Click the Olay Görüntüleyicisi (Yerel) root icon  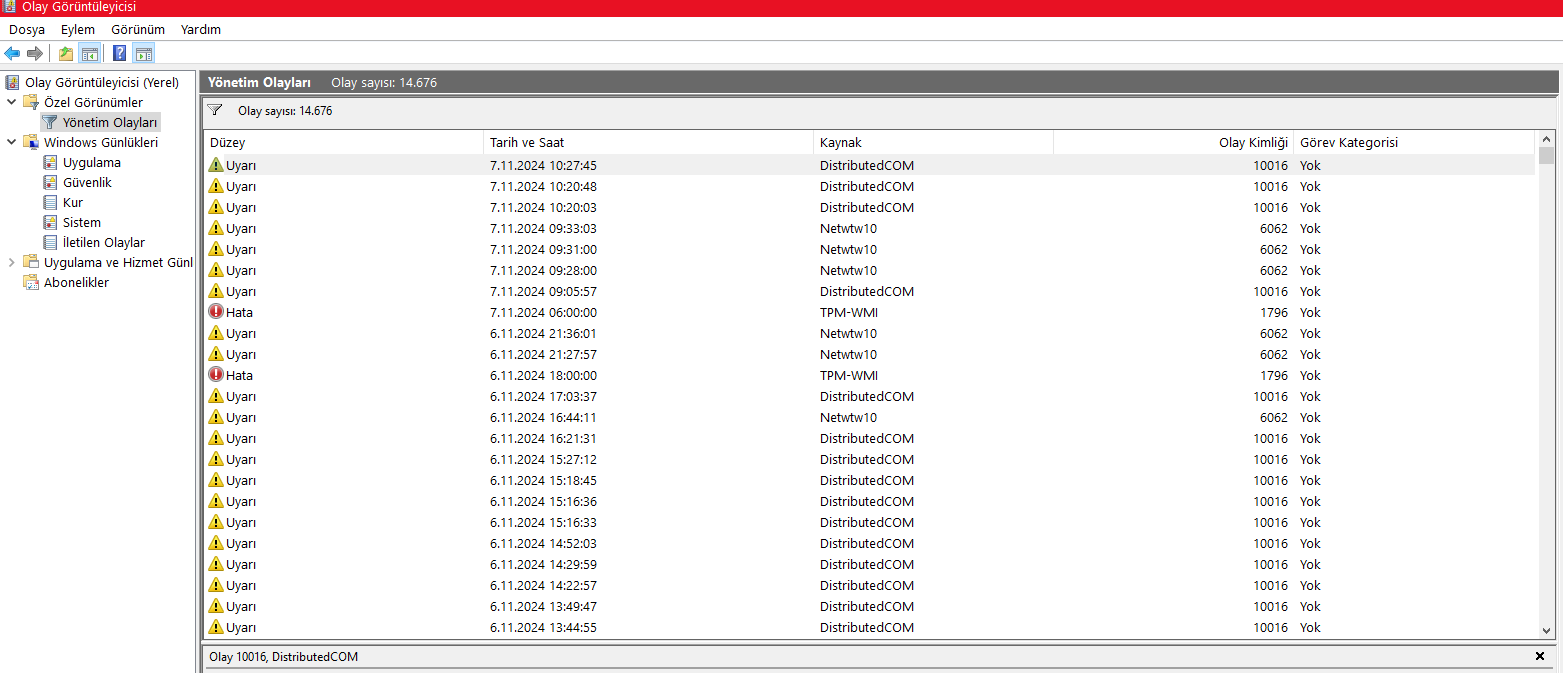(13, 82)
